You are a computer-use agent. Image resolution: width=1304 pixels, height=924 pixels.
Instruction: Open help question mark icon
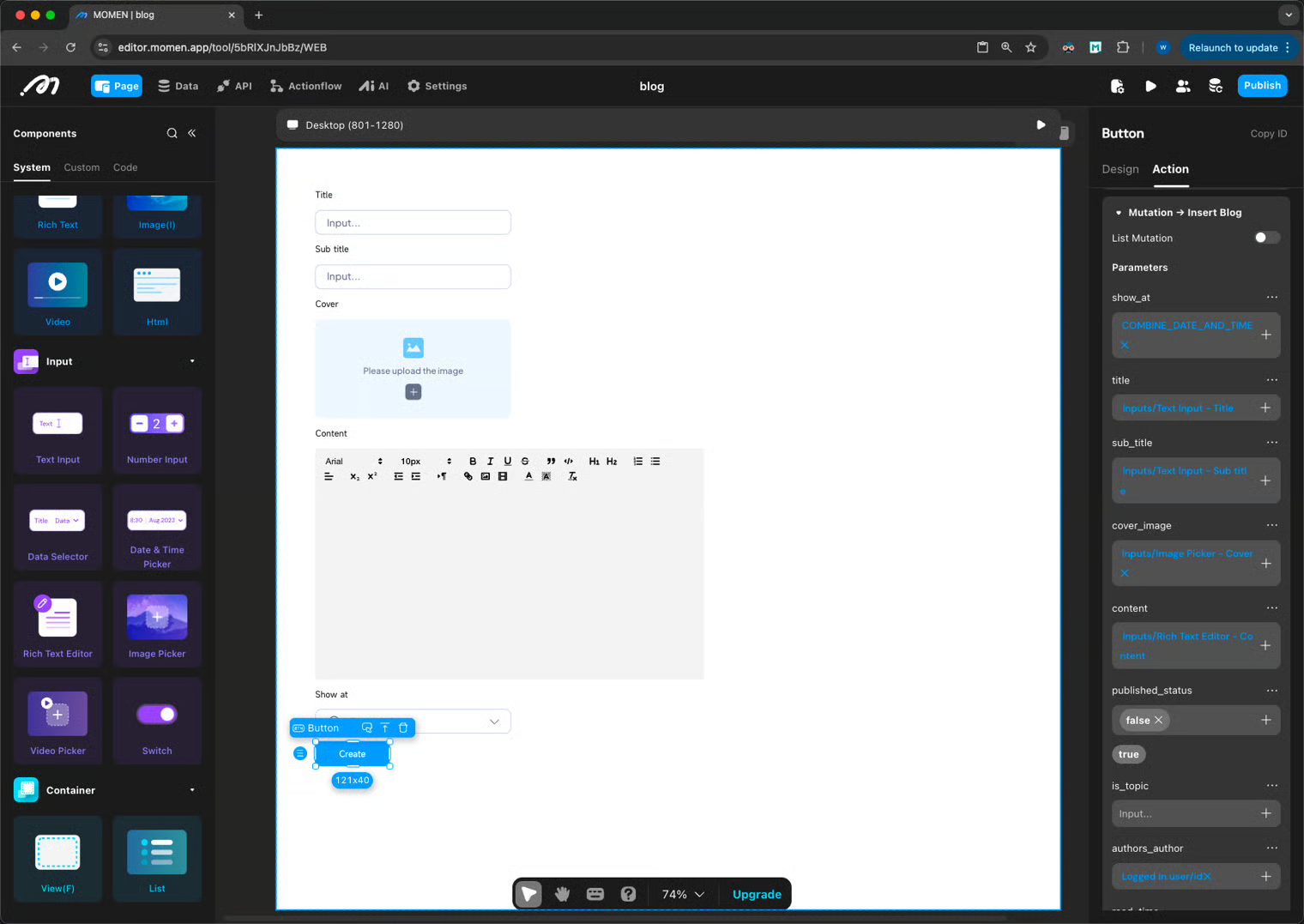(629, 894)
